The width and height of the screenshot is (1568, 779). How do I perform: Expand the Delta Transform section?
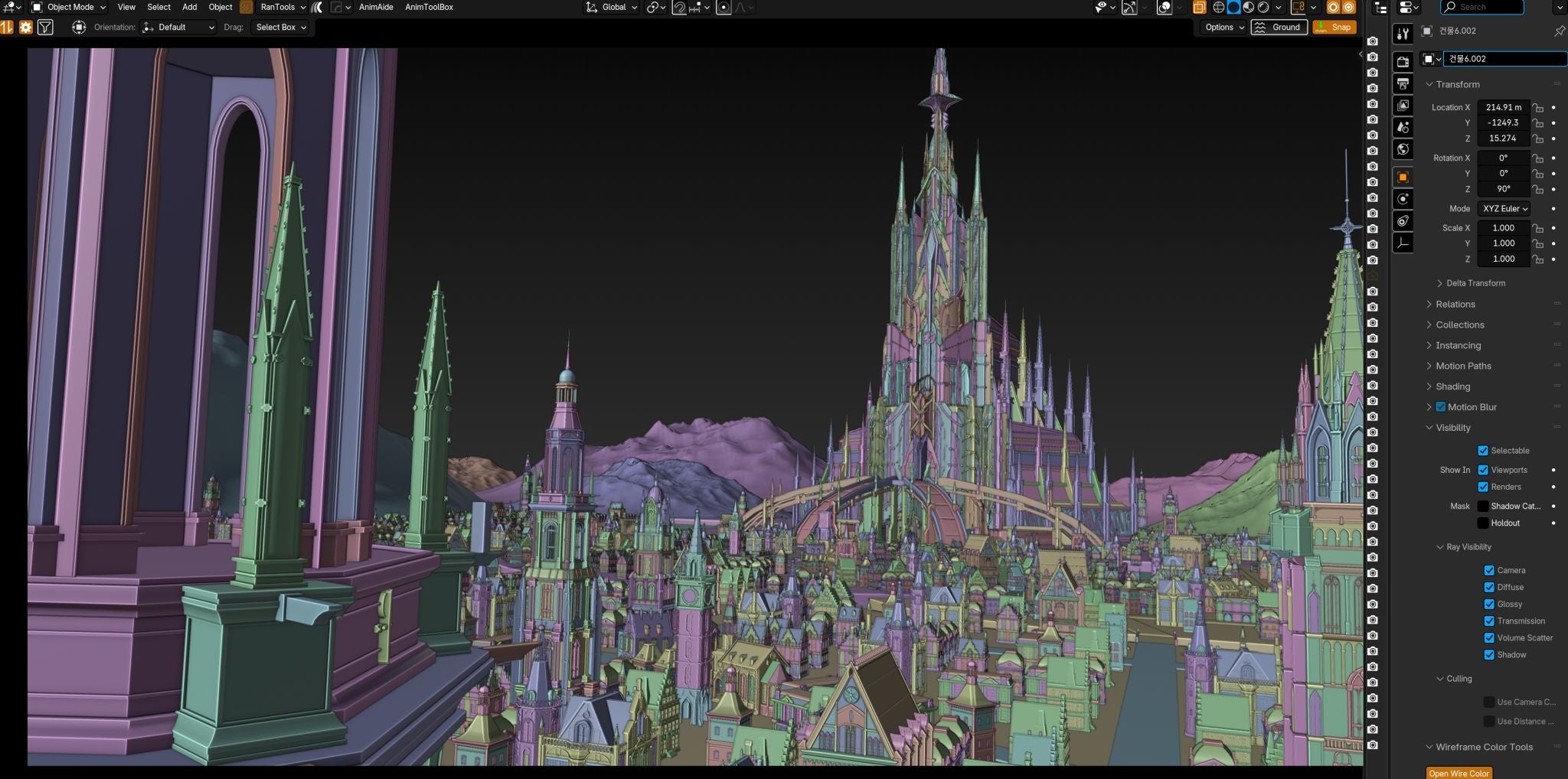click(x=1475, y=283)
